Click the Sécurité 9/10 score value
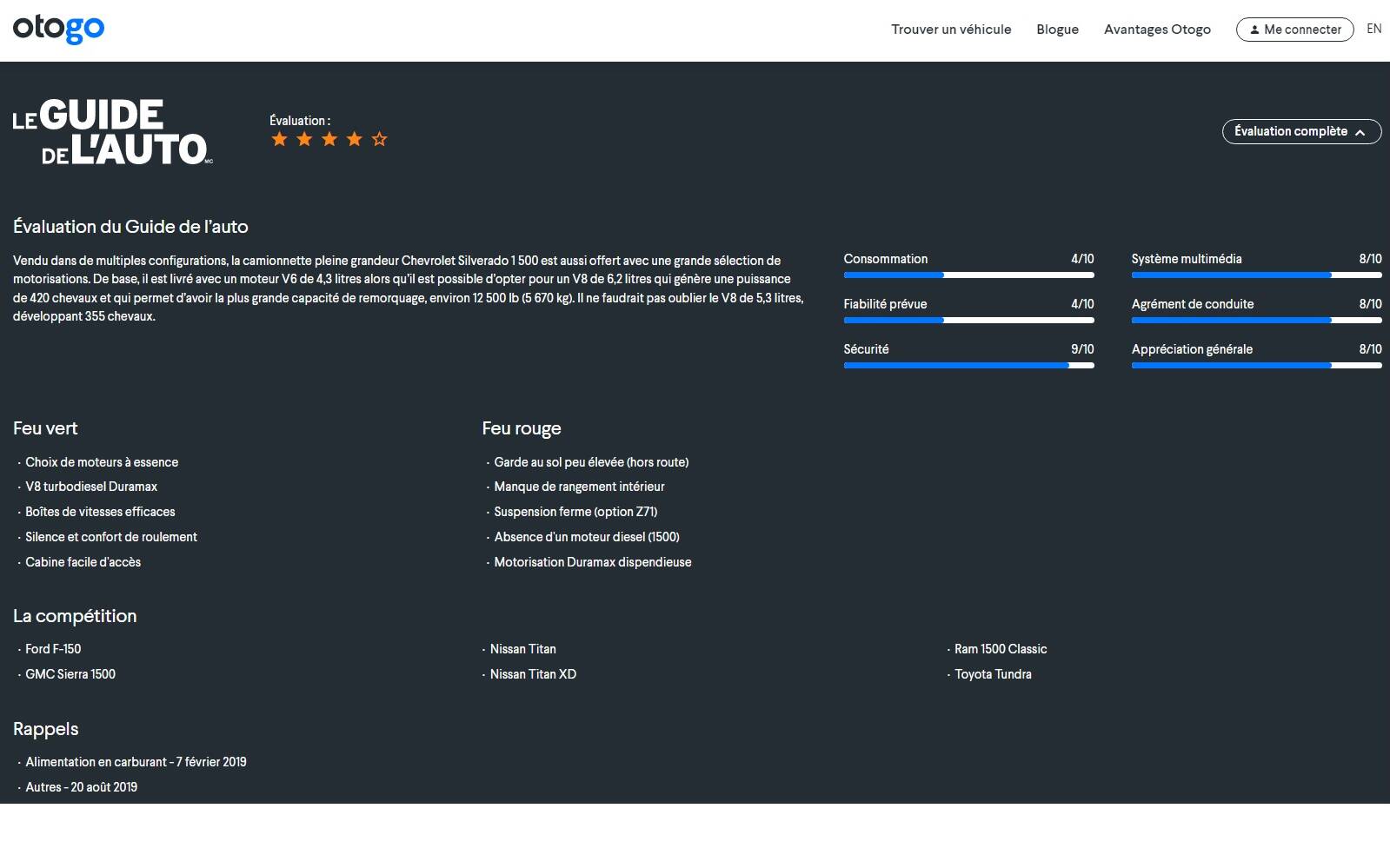The width and height of the screenshot is (1390, 868). coord(1082,349)
